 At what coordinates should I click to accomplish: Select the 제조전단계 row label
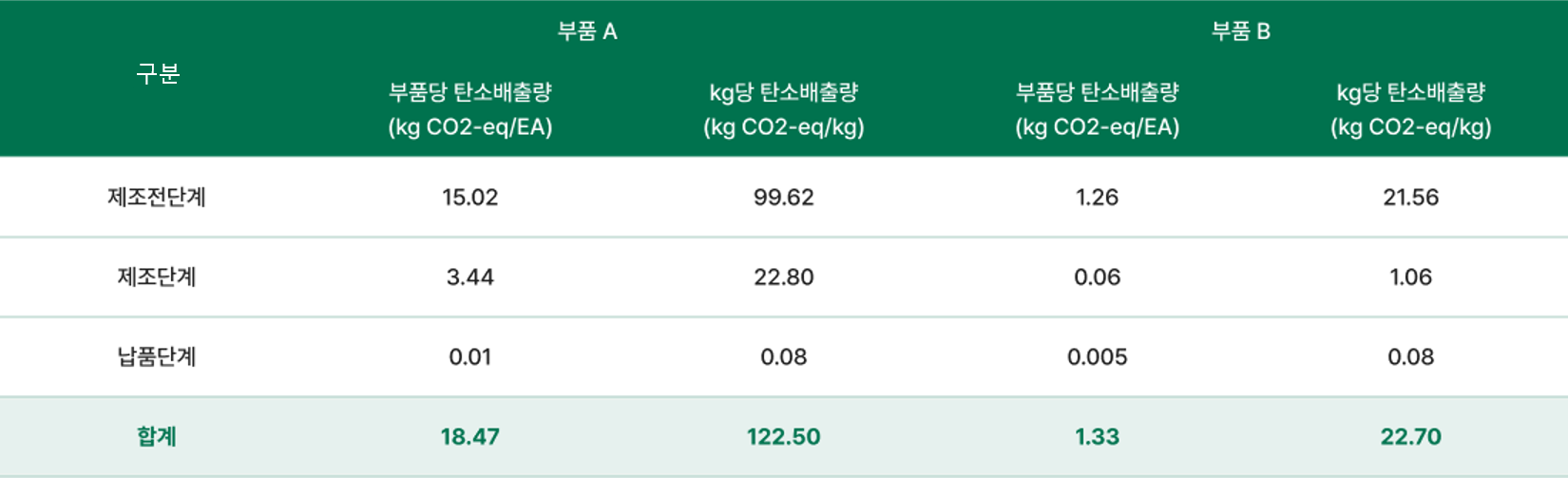pos(157,197)
